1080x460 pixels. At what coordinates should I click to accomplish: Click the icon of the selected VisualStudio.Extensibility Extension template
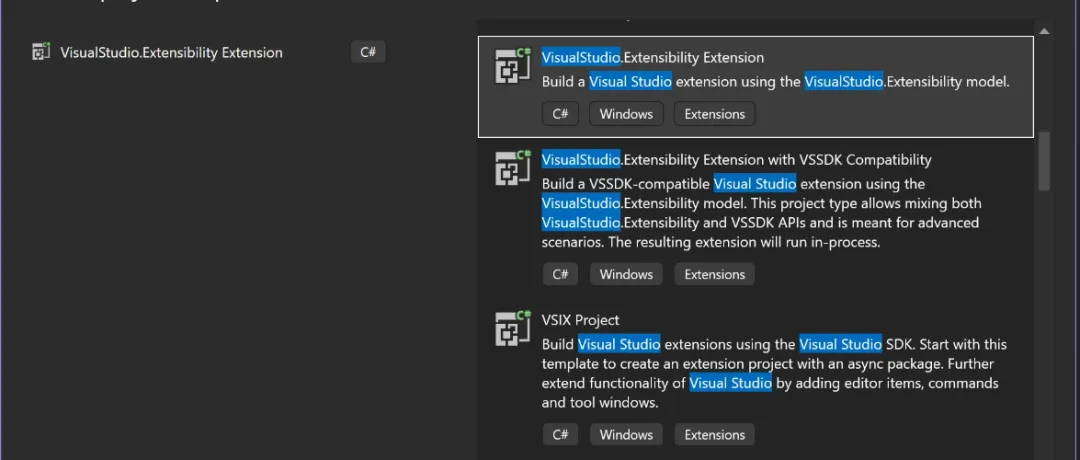(513, 66)
